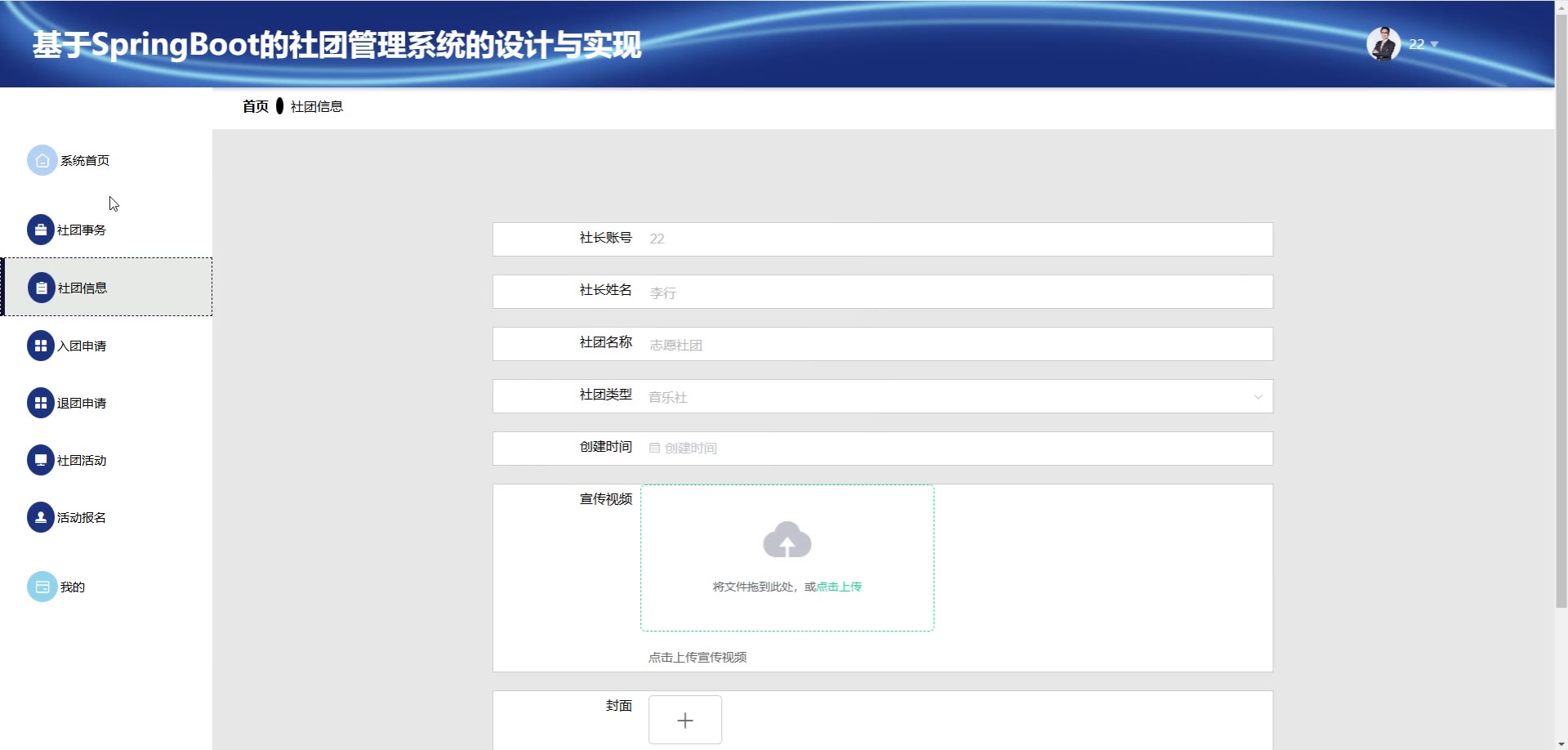
Task: Expand the 社团类型 dropdown arrow
Action: tap(1258, 397)
